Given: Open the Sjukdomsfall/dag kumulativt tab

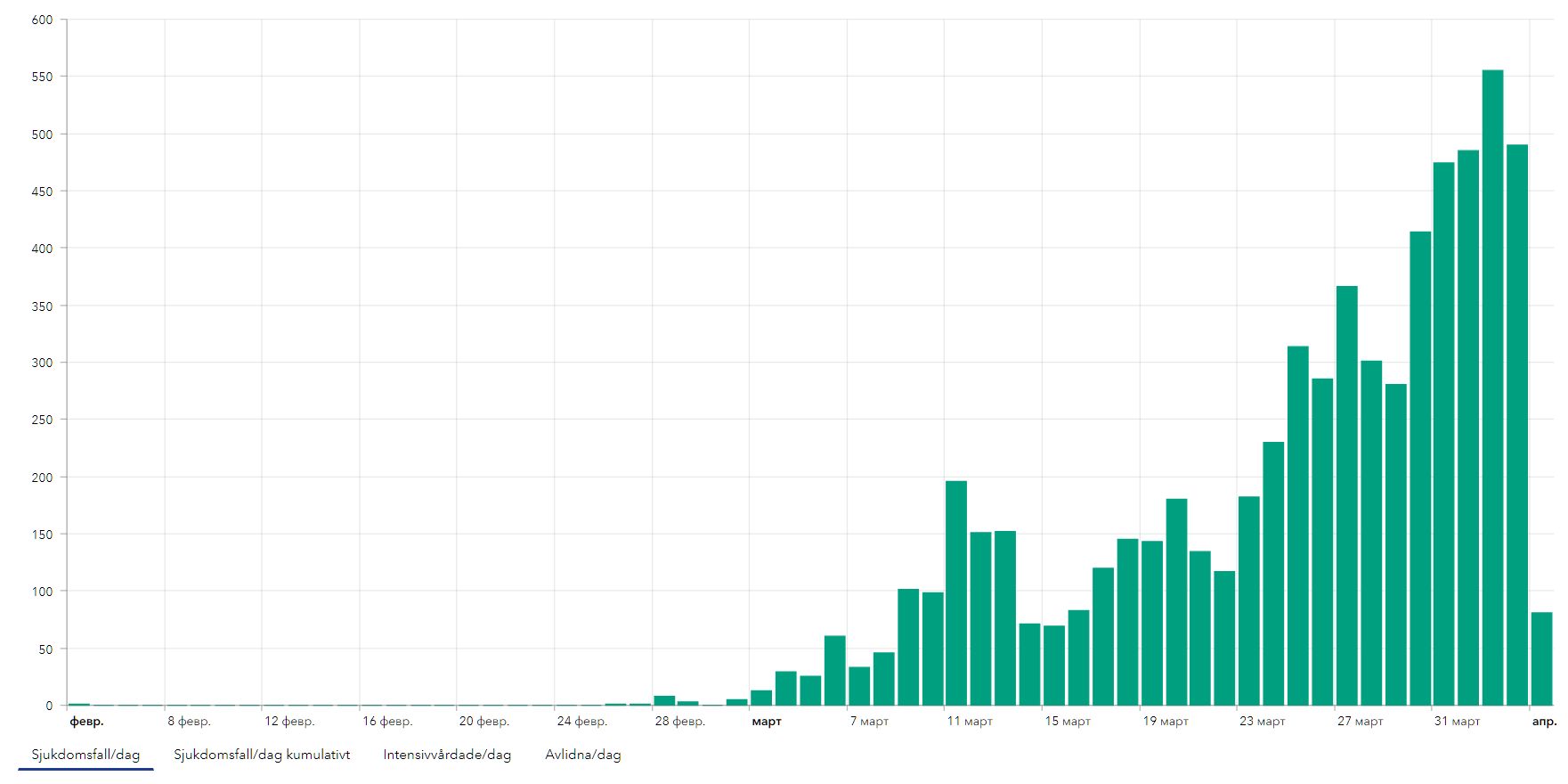Looking at the screenshot, I should pos(262,755).
